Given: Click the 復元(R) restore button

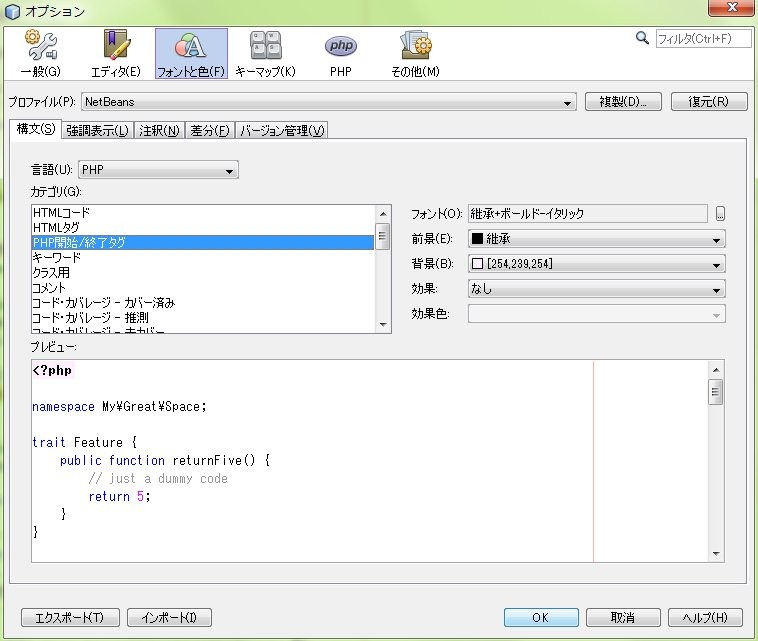Looking at the screenshot, I should (709, 102).
